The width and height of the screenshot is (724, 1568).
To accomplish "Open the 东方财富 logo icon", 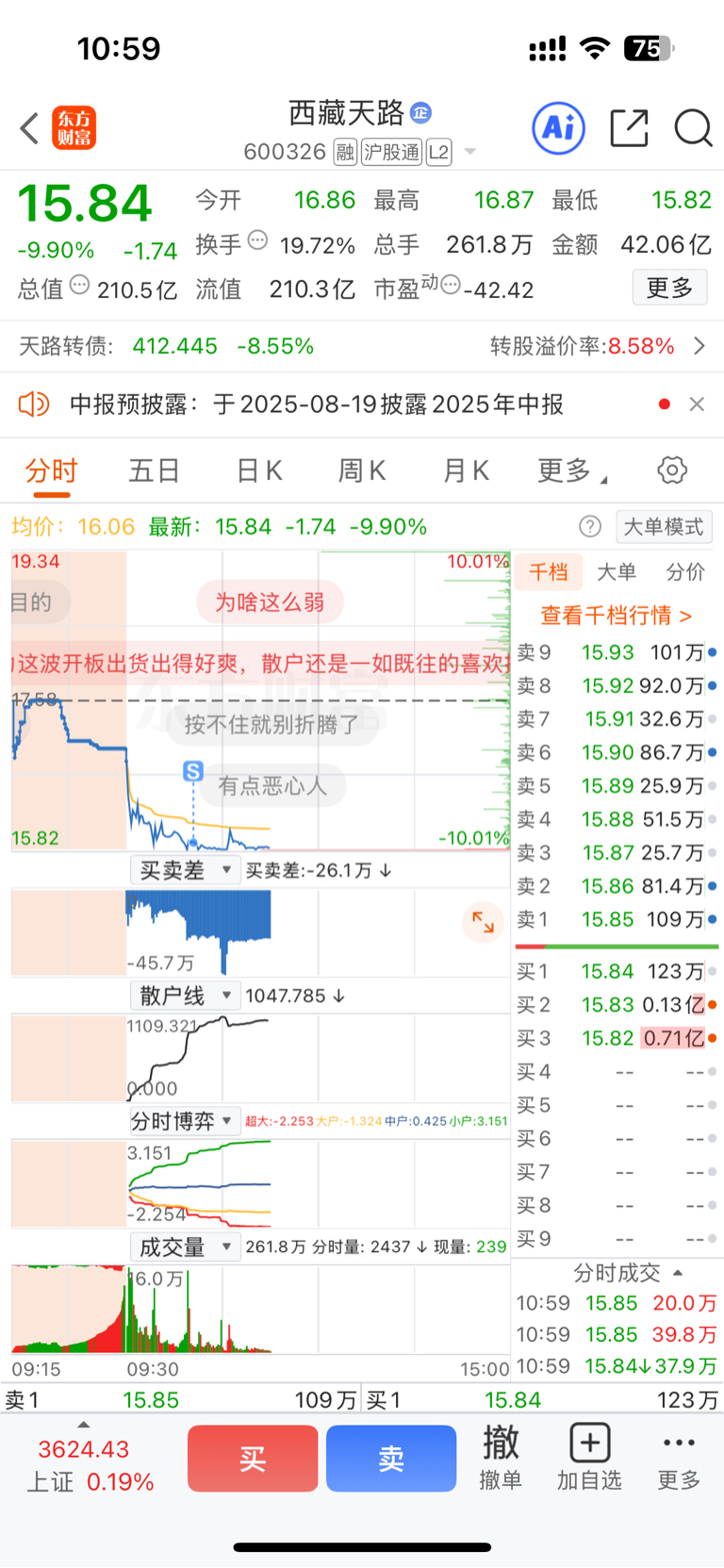I will click(74, 128).
